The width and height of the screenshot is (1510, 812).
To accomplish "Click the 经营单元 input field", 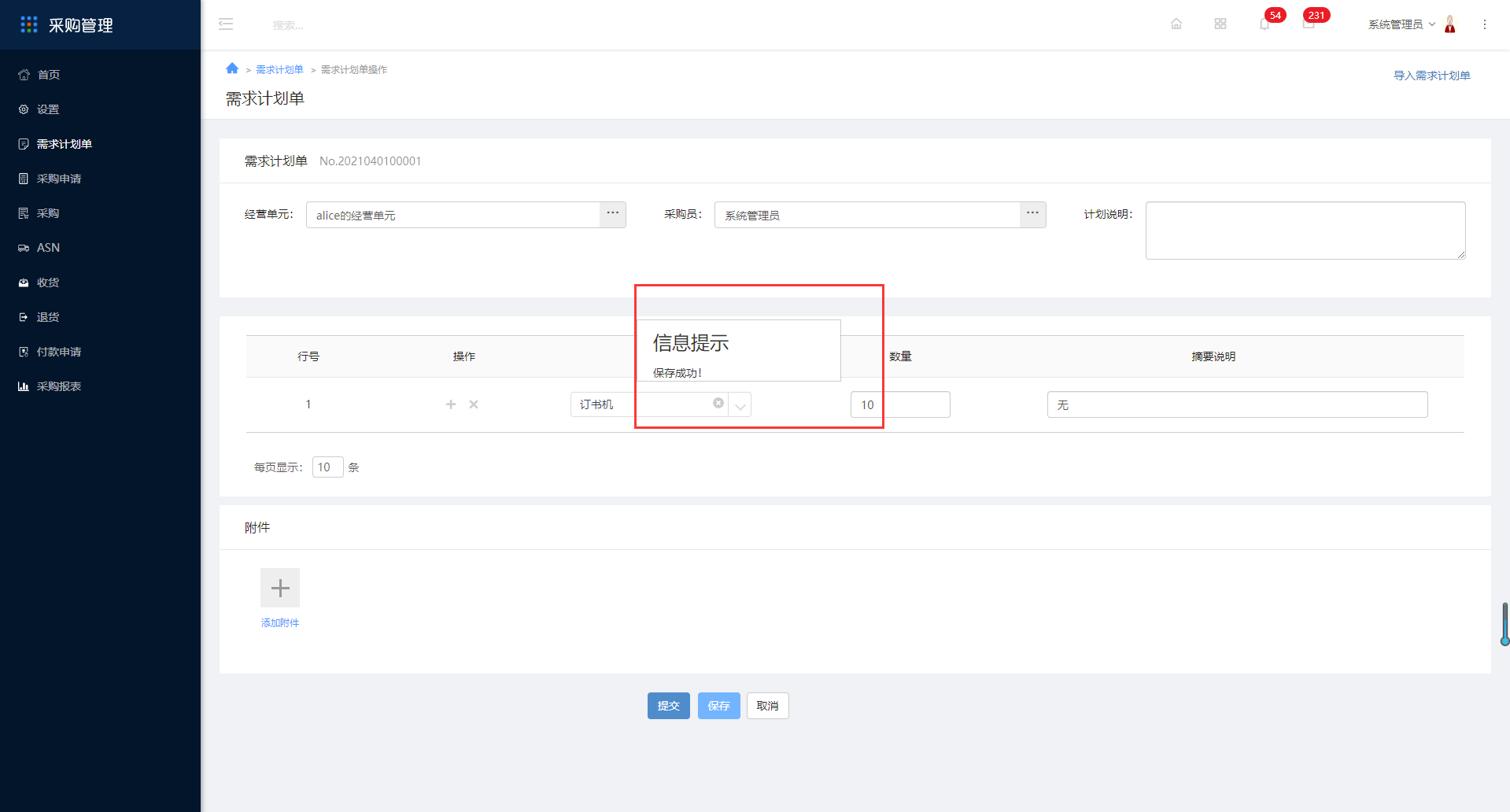I will point(453,215).
